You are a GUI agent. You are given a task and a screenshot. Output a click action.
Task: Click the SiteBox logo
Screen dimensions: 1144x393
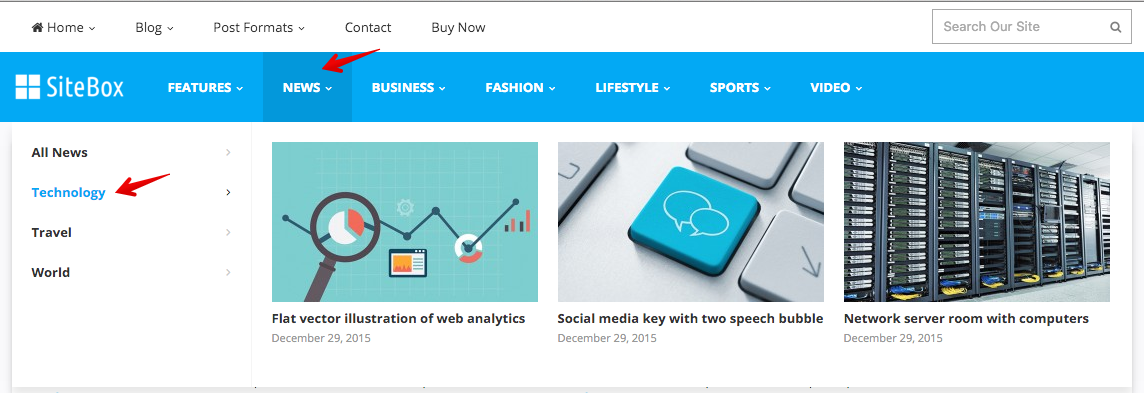(x=69, y=87)
